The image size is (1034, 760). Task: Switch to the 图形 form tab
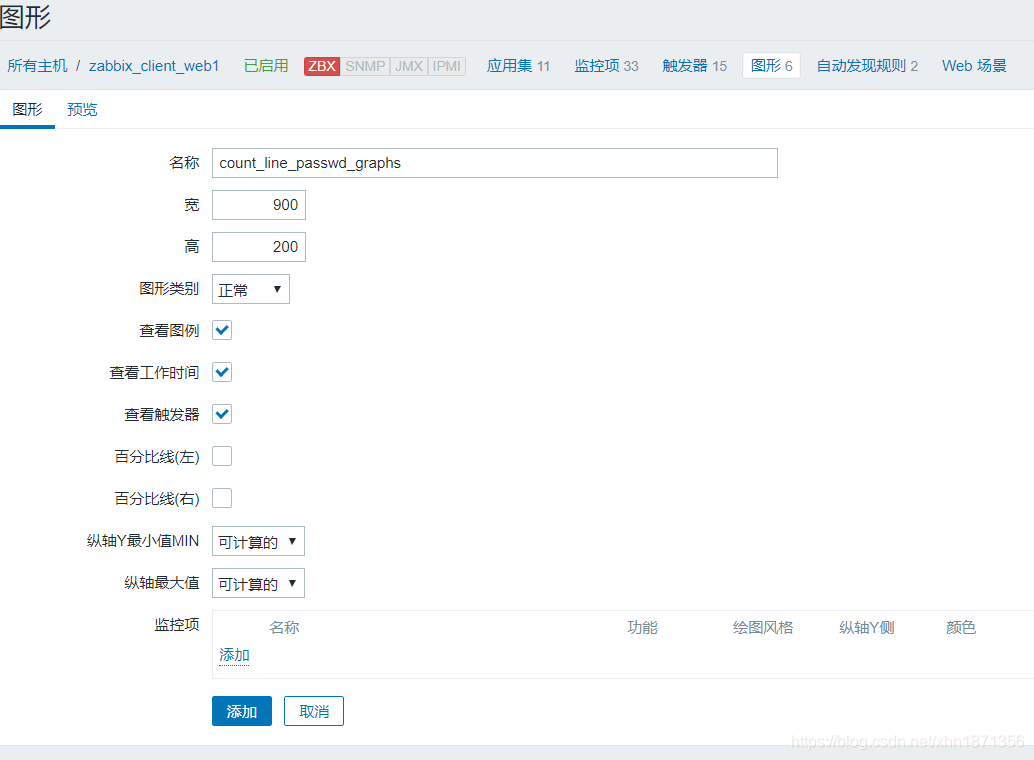point(27,110)
